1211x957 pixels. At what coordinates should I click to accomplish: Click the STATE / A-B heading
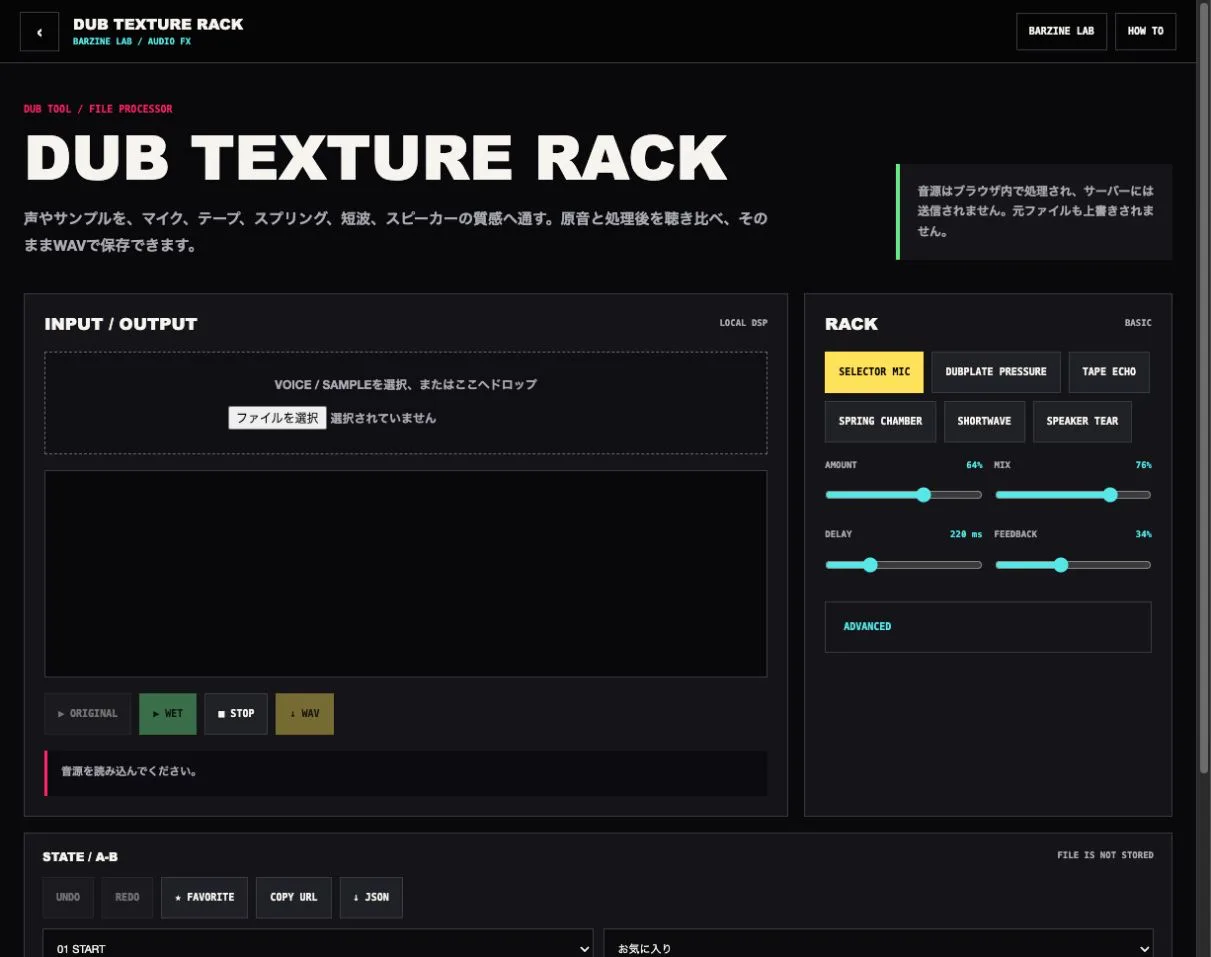pyautogui.click(x=80, y=857)
